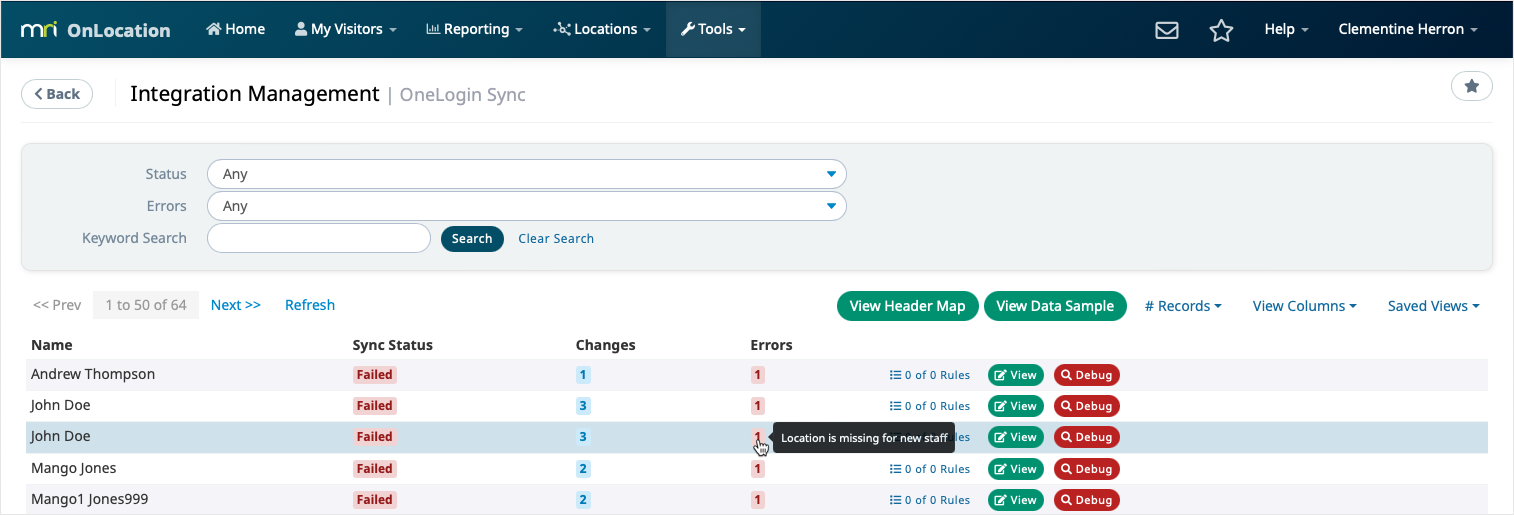Go to Next page of results
Screen dimensions: 1514x515
[x=235, y=305]
